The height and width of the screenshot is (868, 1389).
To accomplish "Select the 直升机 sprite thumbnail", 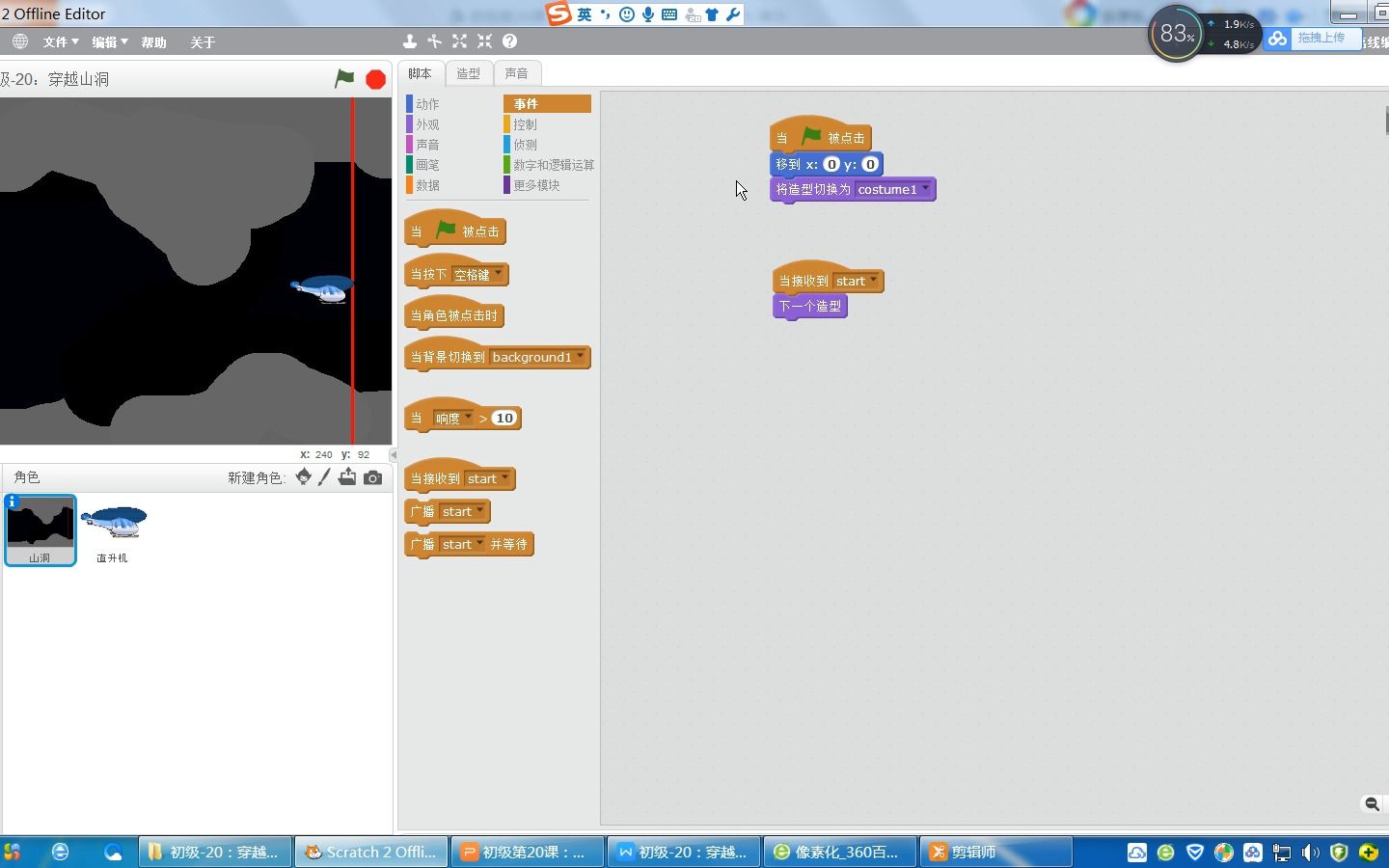I will (x=113, y=529).
